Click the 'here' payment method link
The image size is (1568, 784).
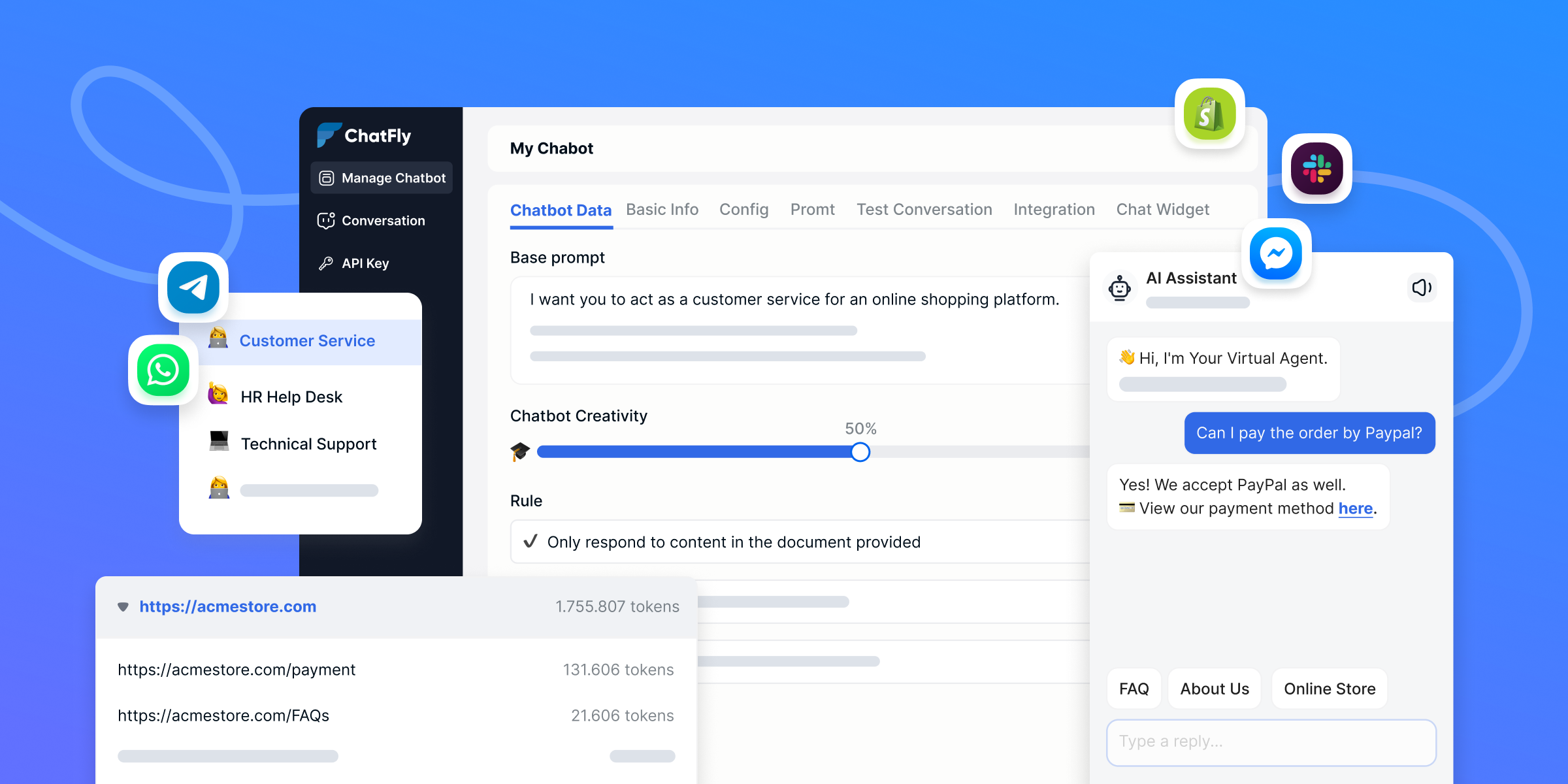[1355, 508]
